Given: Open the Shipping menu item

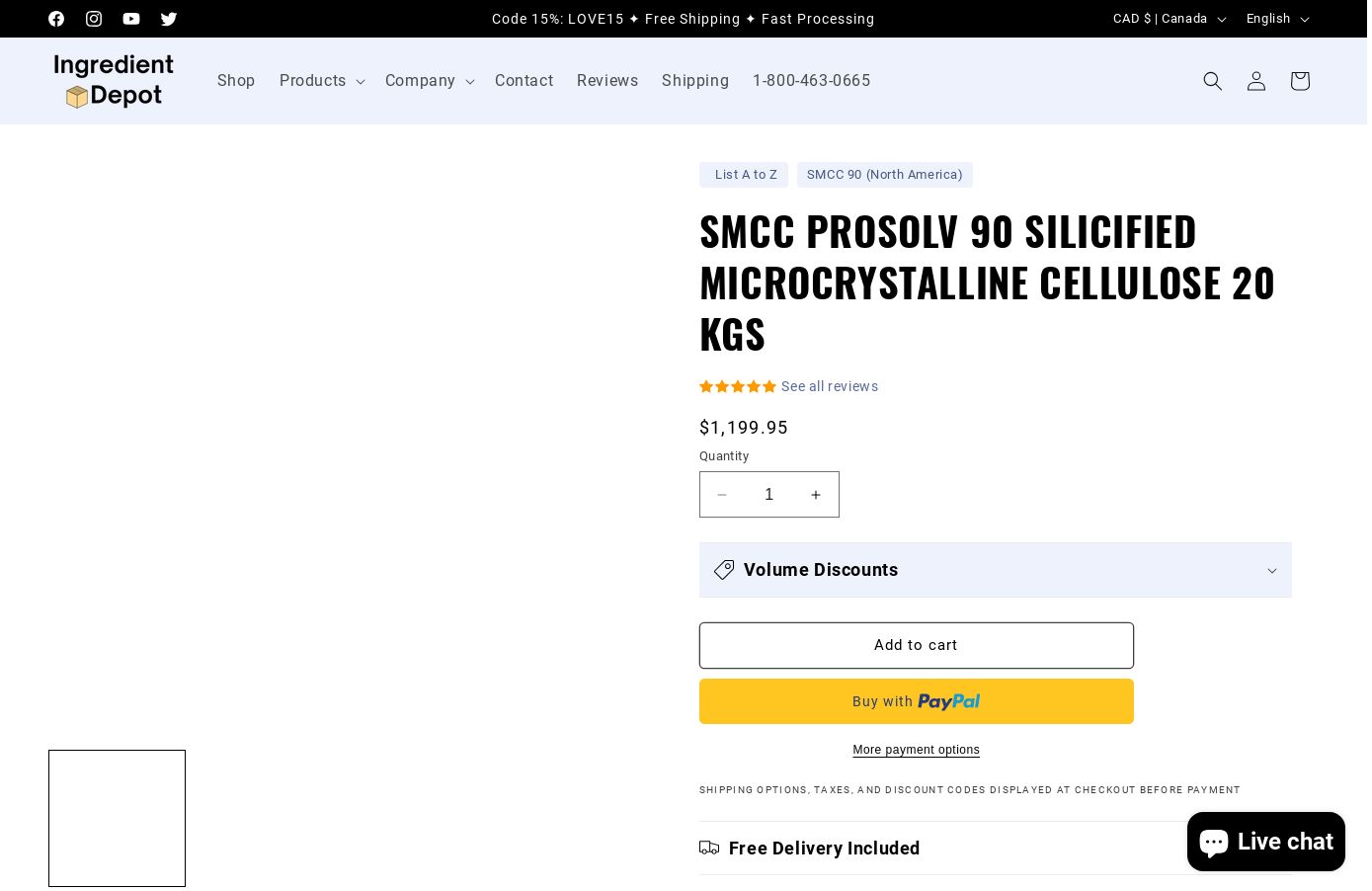Looking at the screenshot, I should click(x=695, y=81).
